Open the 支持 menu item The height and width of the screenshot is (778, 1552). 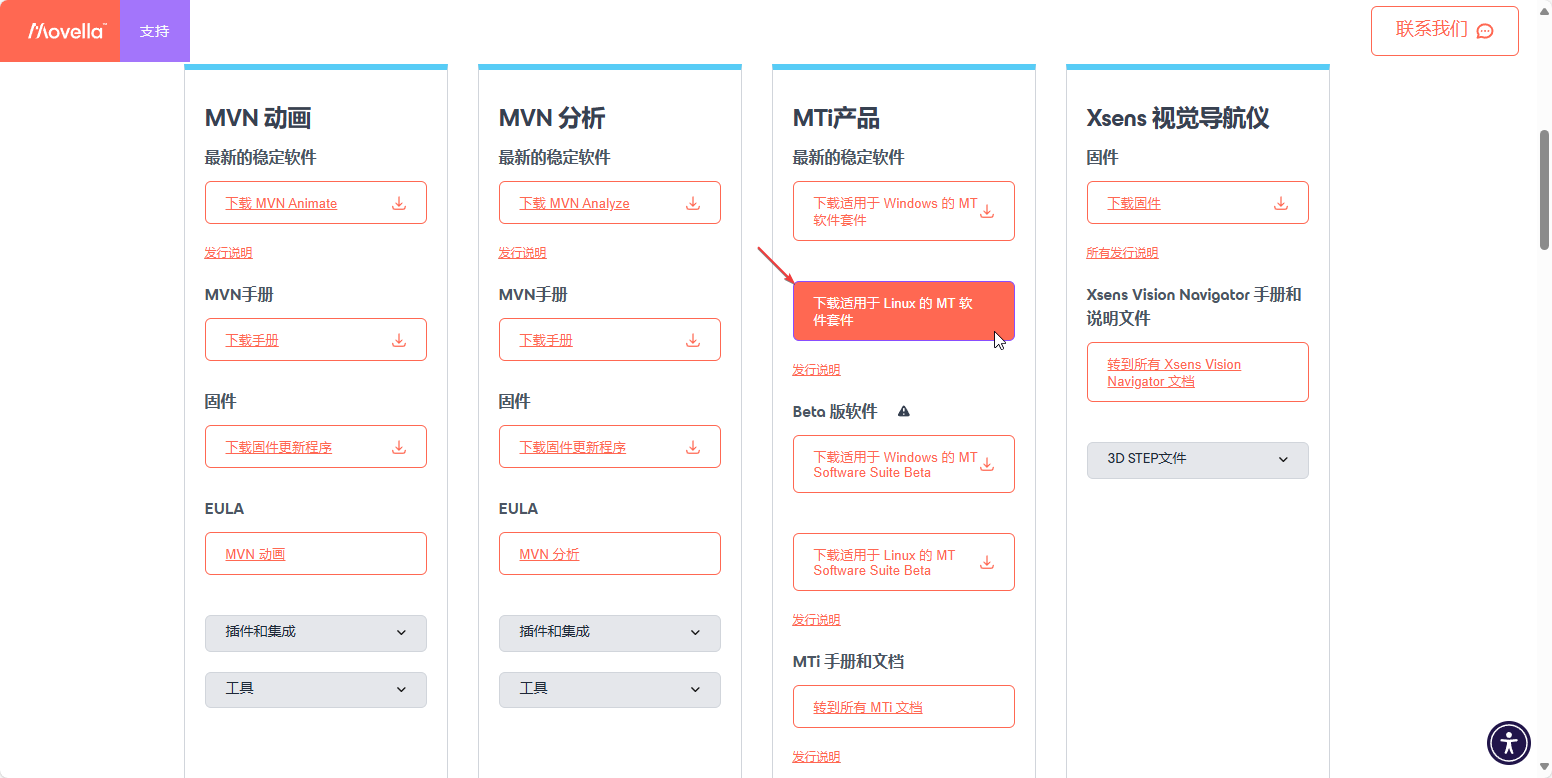[154, 31]
